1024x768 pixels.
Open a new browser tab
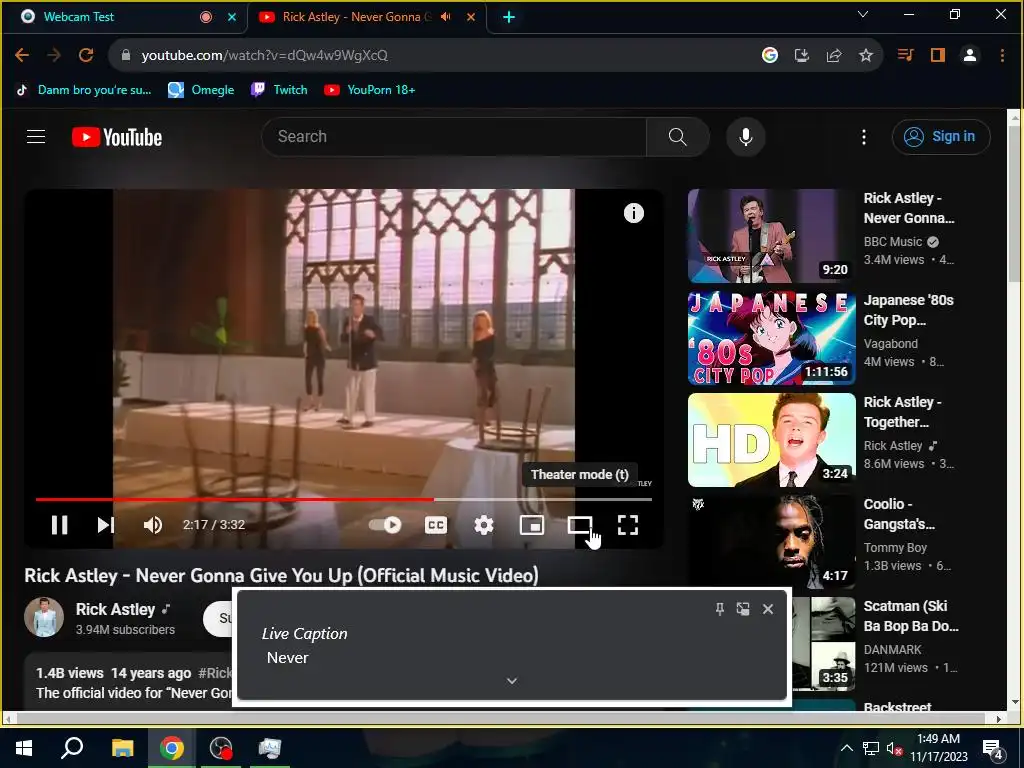point(509,17)
